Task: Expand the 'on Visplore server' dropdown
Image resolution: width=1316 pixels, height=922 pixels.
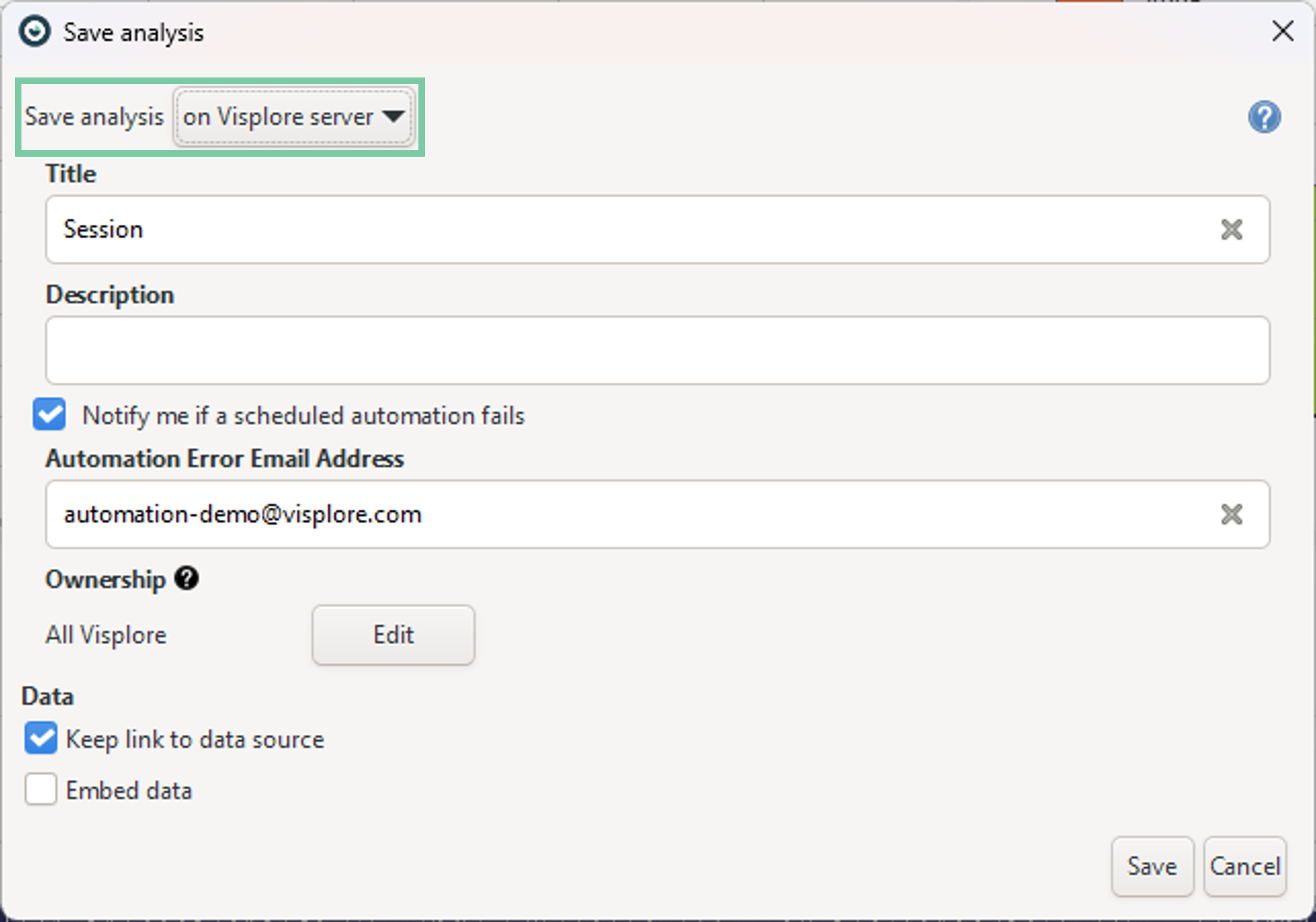Action: tap(294, 117)
